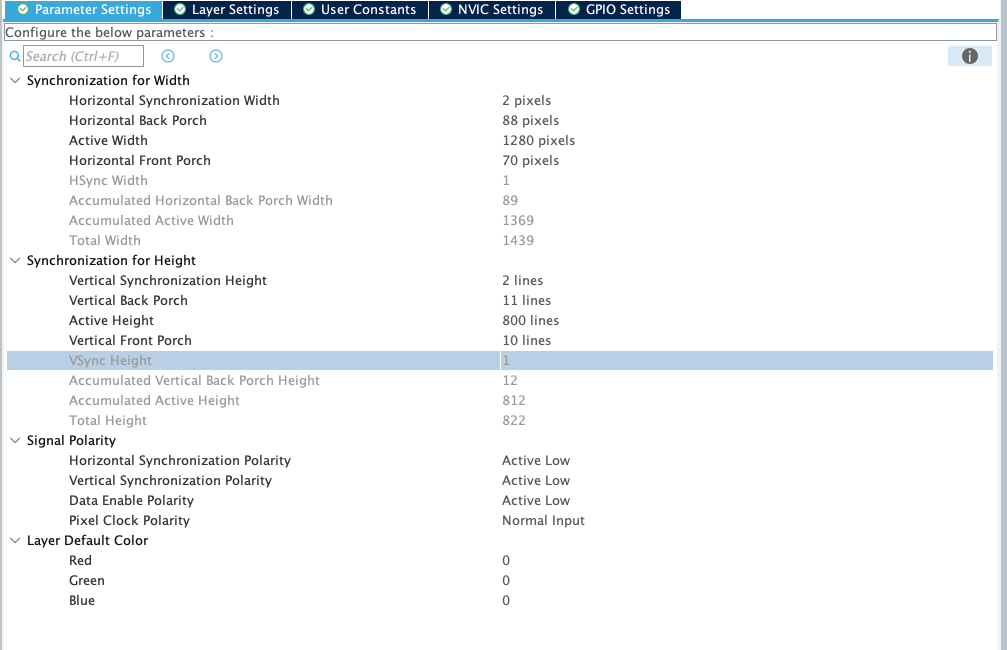The height and width of the screenshot is (650, 1007).
Task: Collapse the Signal Polarity section
Action: [x=14, y=440]
